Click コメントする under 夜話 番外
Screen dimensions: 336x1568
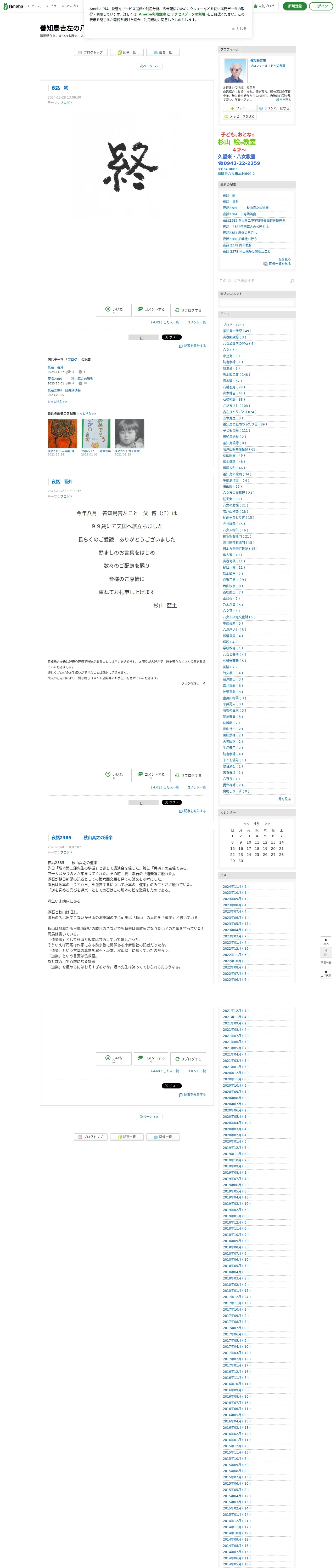tap(151, 775)
